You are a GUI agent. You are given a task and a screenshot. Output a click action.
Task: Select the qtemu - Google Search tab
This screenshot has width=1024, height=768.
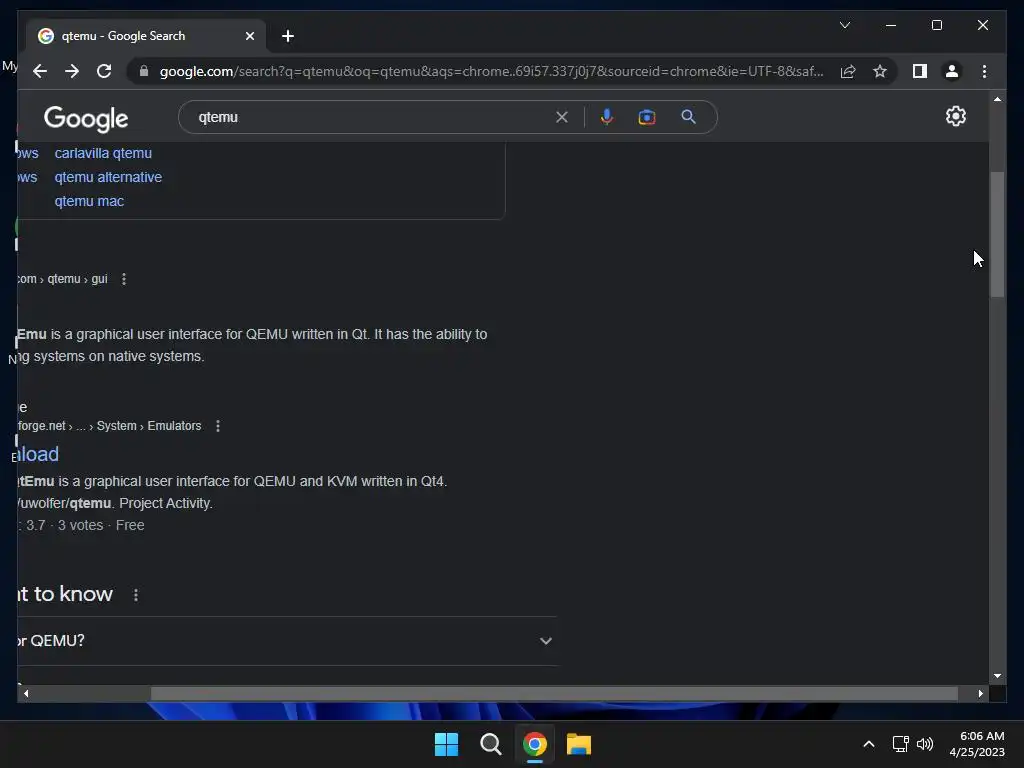[x=145, y=36]
